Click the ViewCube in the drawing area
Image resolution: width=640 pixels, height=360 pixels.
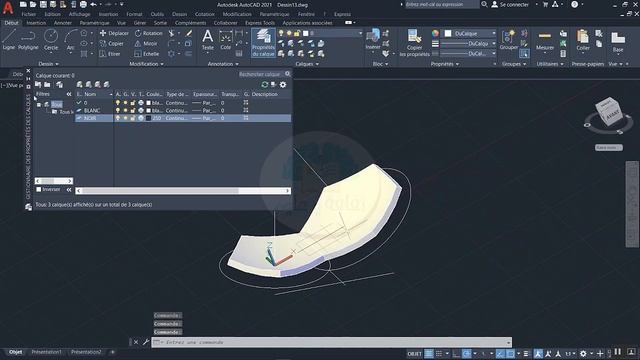pos(608,111)
